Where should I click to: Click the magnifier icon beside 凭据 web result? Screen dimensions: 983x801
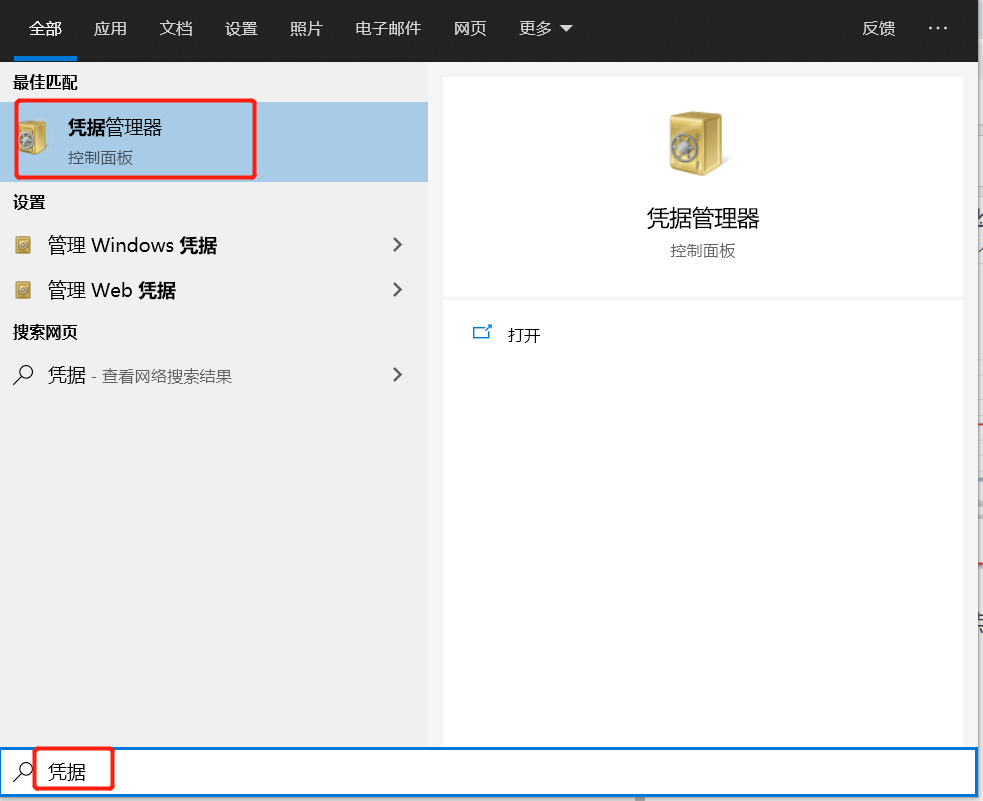point(23,375)
